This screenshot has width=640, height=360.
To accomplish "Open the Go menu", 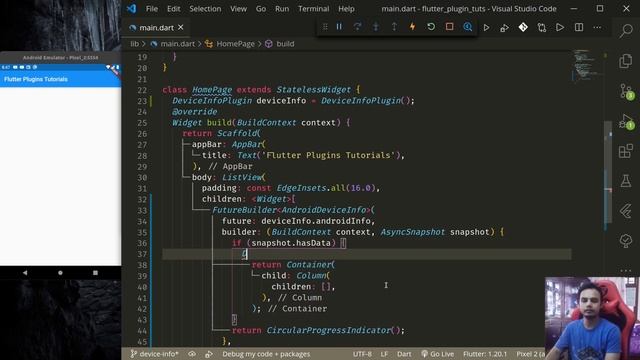I will [261, 9].
